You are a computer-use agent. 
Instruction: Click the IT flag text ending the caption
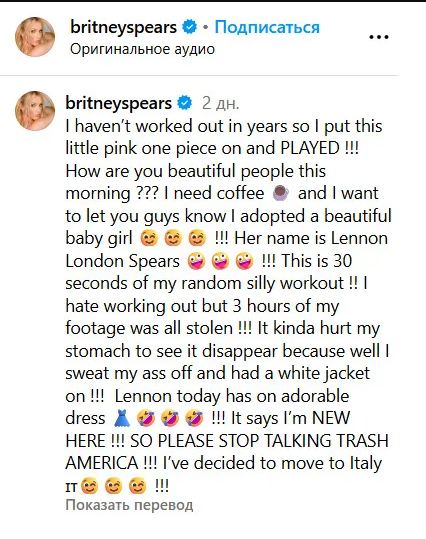pos(73,487)
